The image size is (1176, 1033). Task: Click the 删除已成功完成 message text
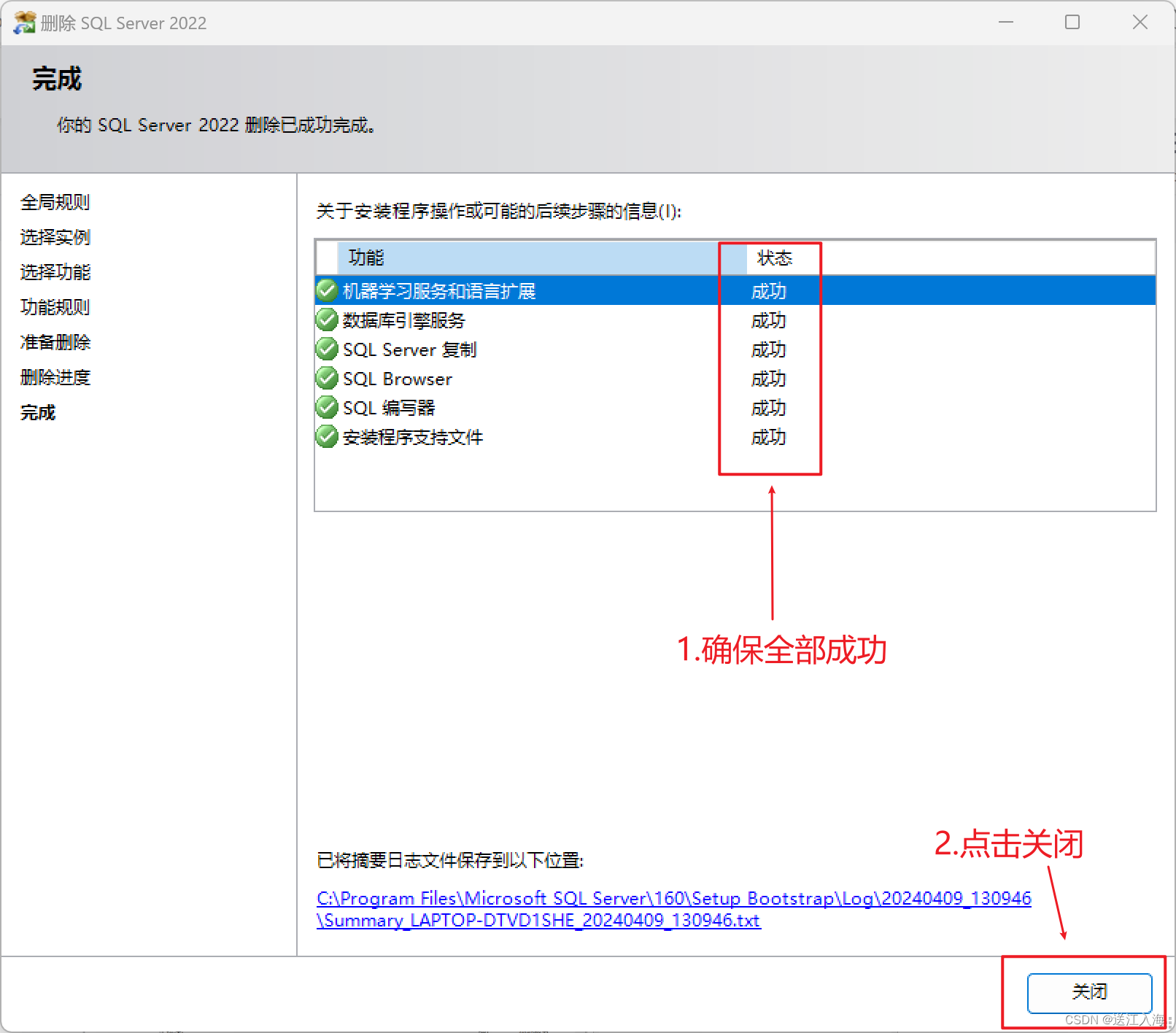coord(217,125)
